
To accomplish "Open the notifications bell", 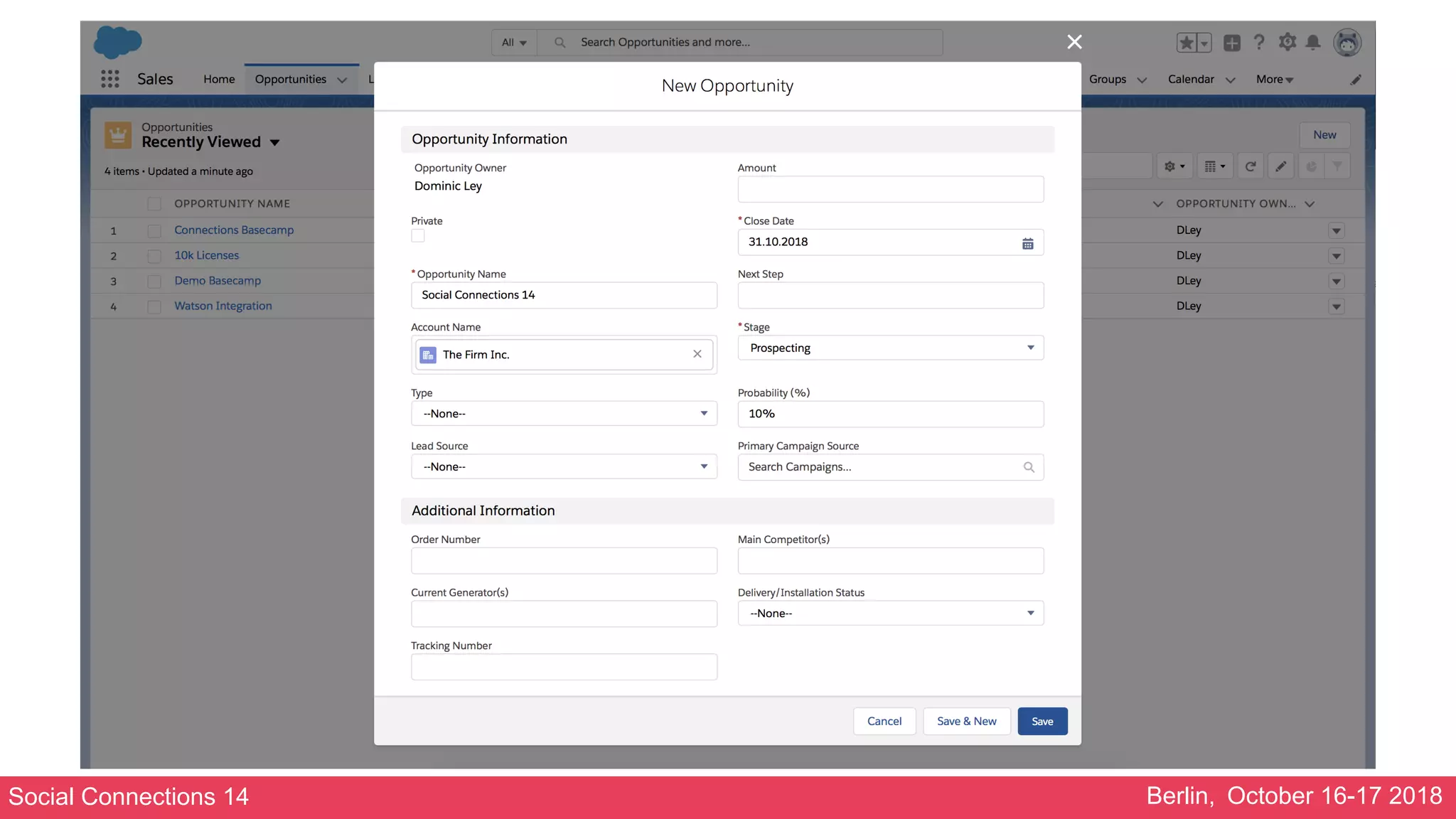I will tap(1313, 43).
